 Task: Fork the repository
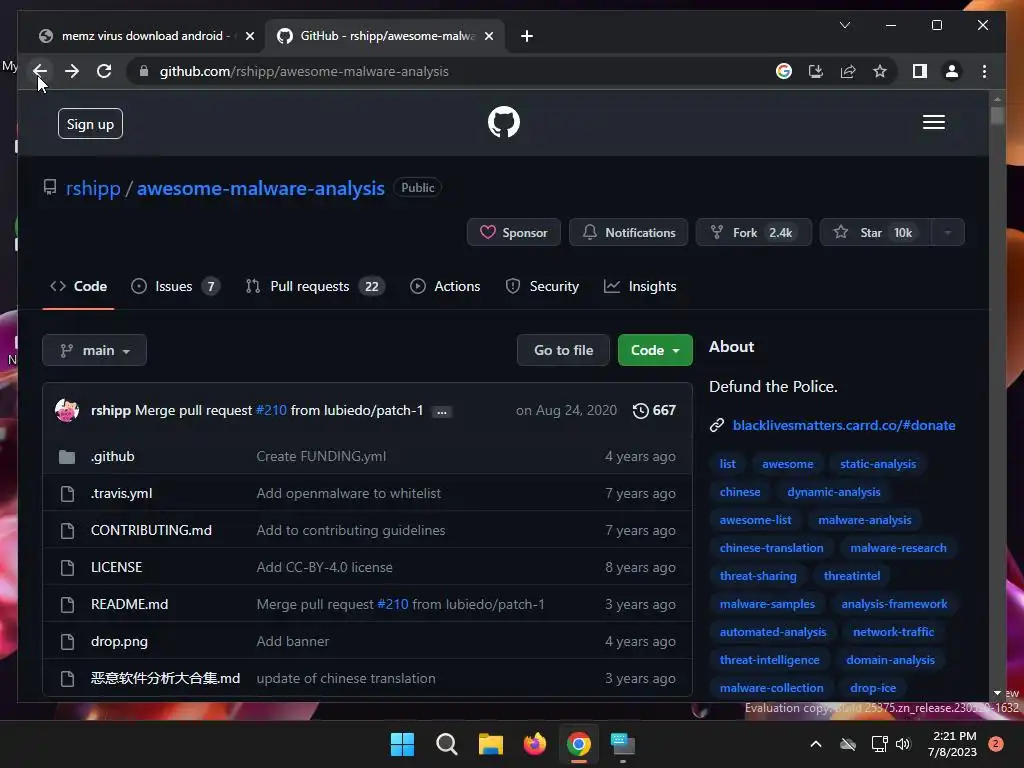pos(753,232)
